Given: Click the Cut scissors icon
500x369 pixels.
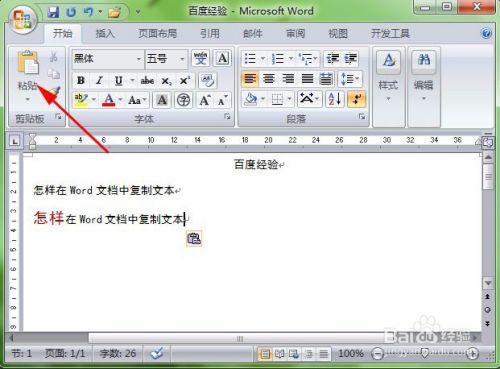Looking at the screenshot, I should pyautogui.click(x=54, y=57).
